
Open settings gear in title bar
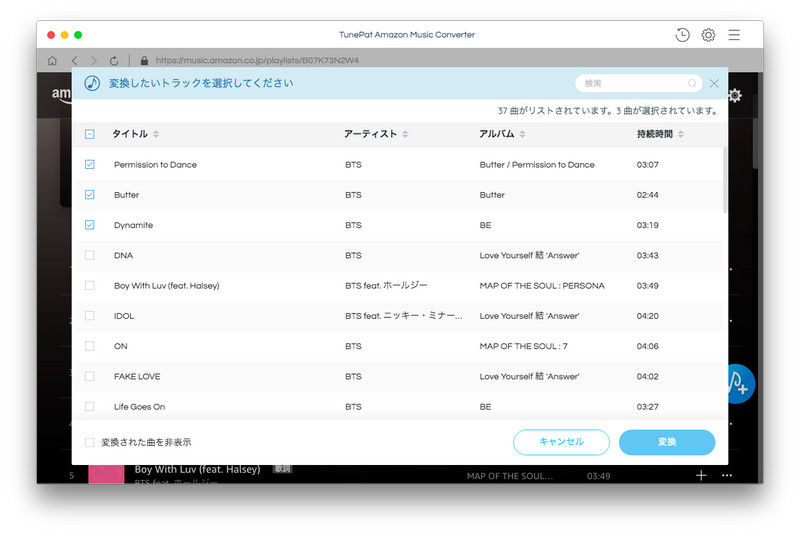[708, 35]
